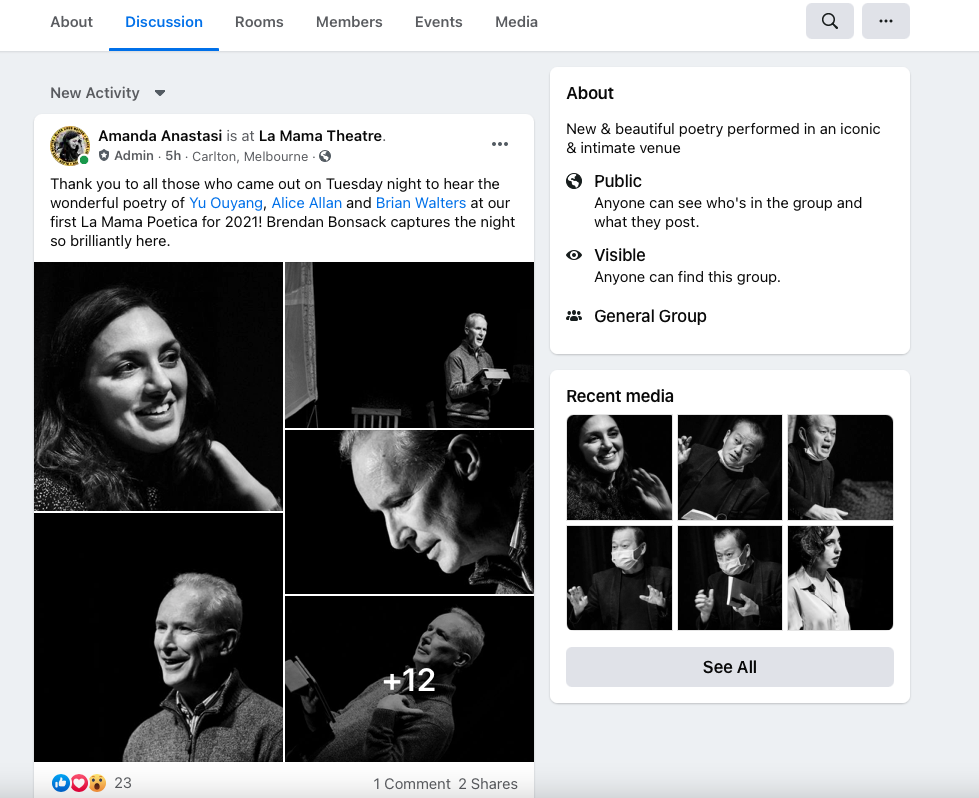The height and width of the screenshot is (798, 979).
Task: Click the Admin shield badge icon
Action: click(x=104, y=155)
